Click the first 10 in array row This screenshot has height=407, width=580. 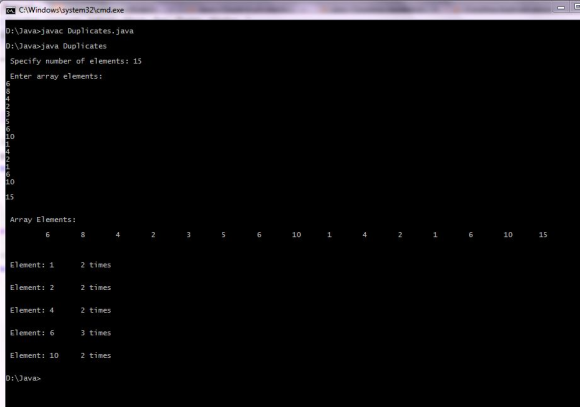[x=296, y=235]
